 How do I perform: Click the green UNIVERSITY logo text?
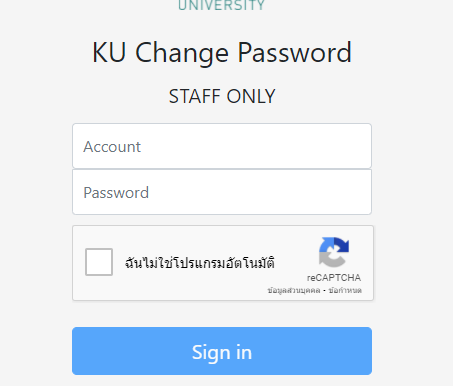click(222, 5)
